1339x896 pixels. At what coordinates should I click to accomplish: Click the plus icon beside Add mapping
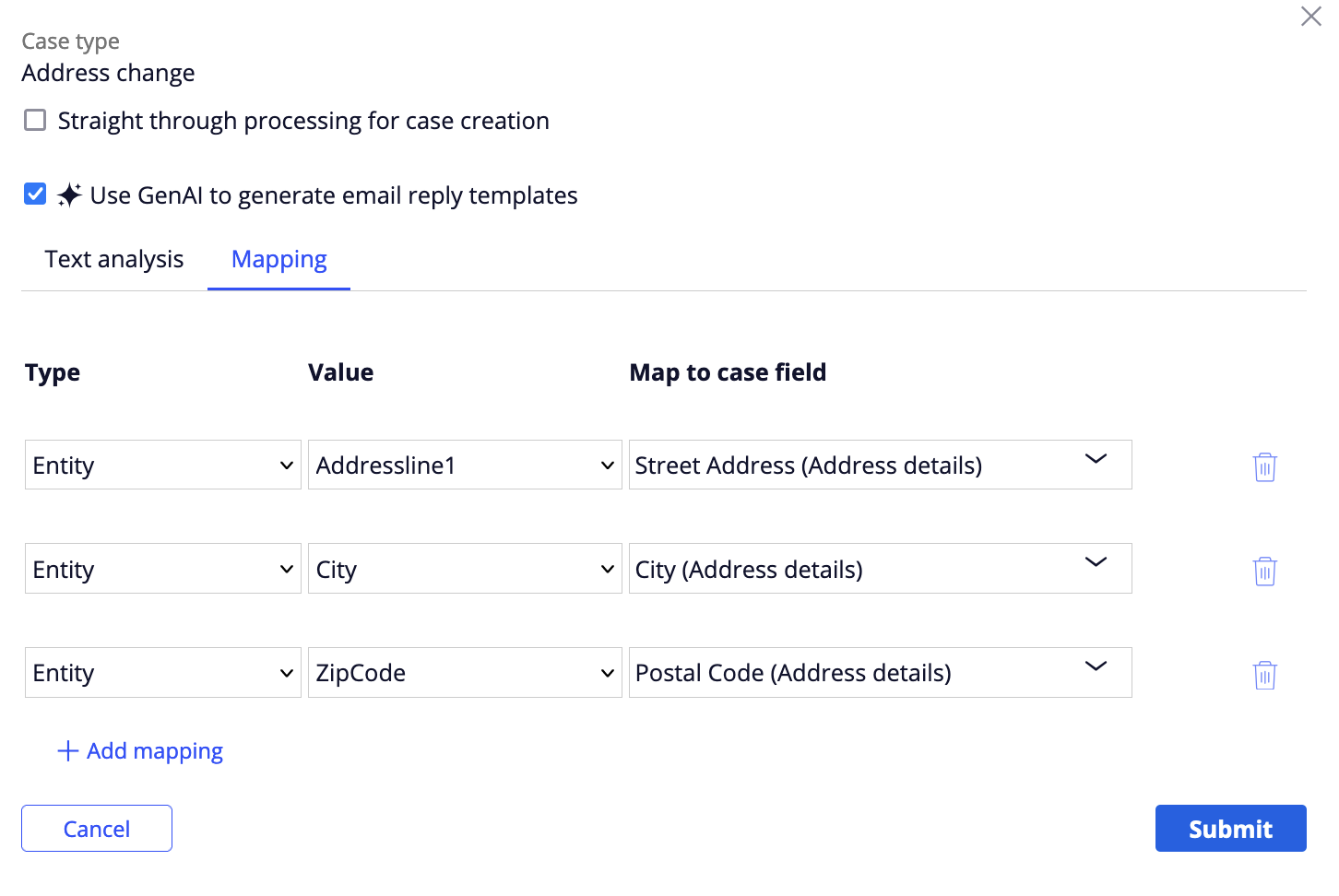67,751
